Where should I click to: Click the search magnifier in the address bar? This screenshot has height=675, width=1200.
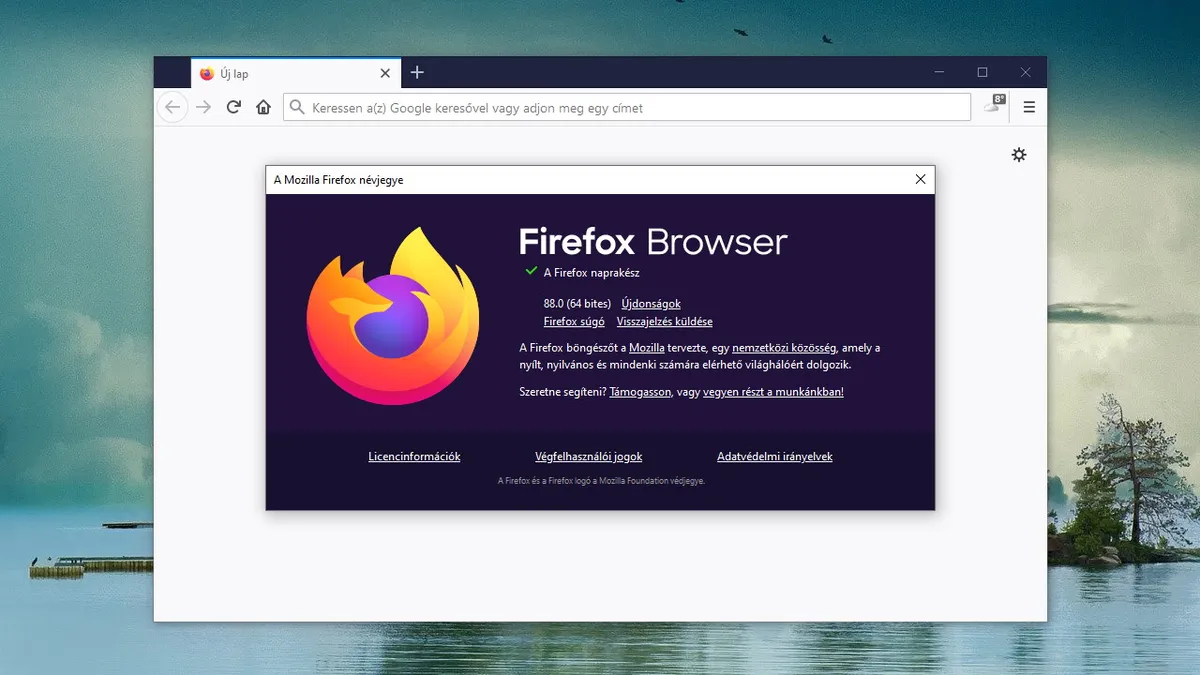click(296, 107)
